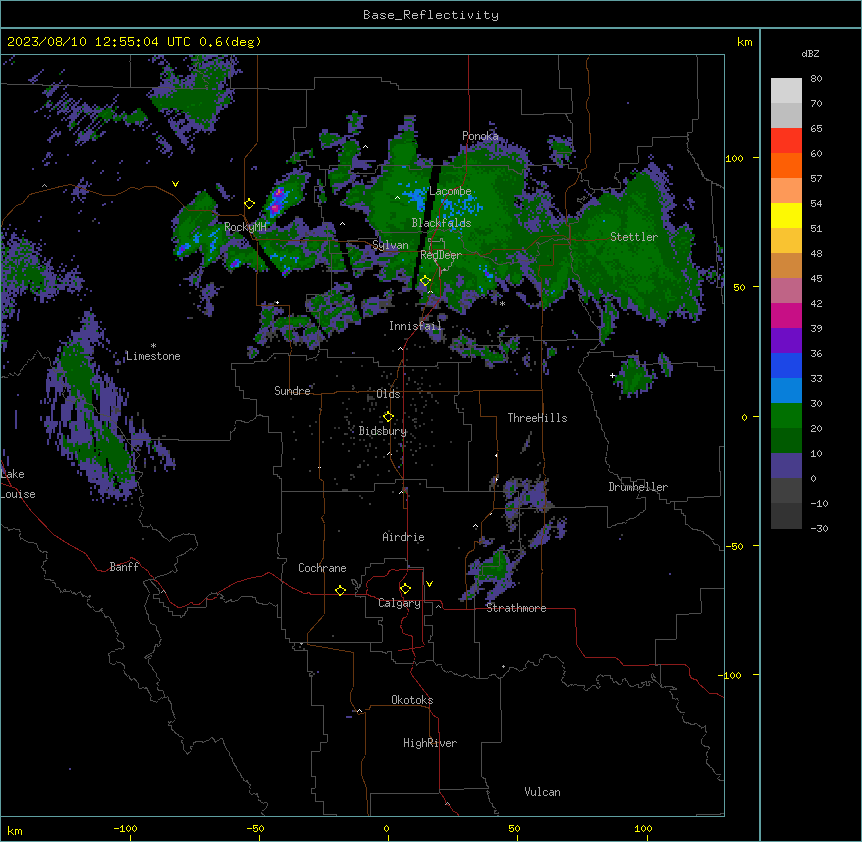
Task: Click the km unit label at top right
Action: tap(744, 42)
